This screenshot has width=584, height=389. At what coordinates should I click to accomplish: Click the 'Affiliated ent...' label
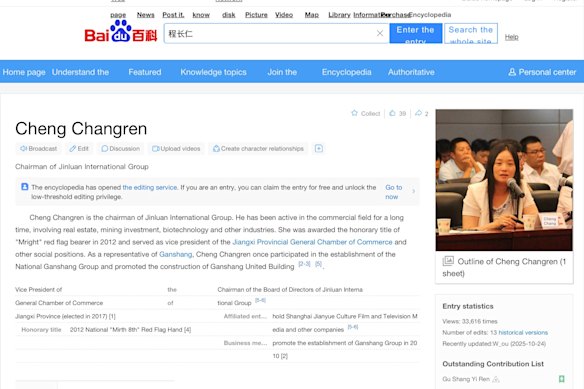click(x=245, y=316)
